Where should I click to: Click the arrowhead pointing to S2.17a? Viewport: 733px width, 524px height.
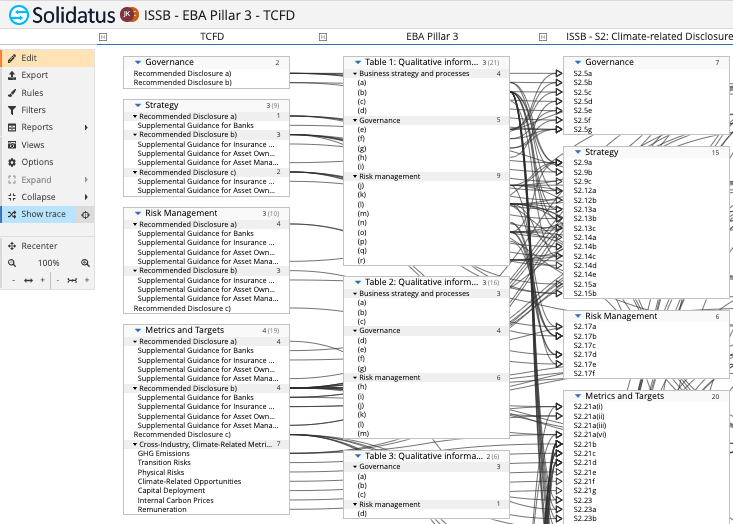point(559,326)
